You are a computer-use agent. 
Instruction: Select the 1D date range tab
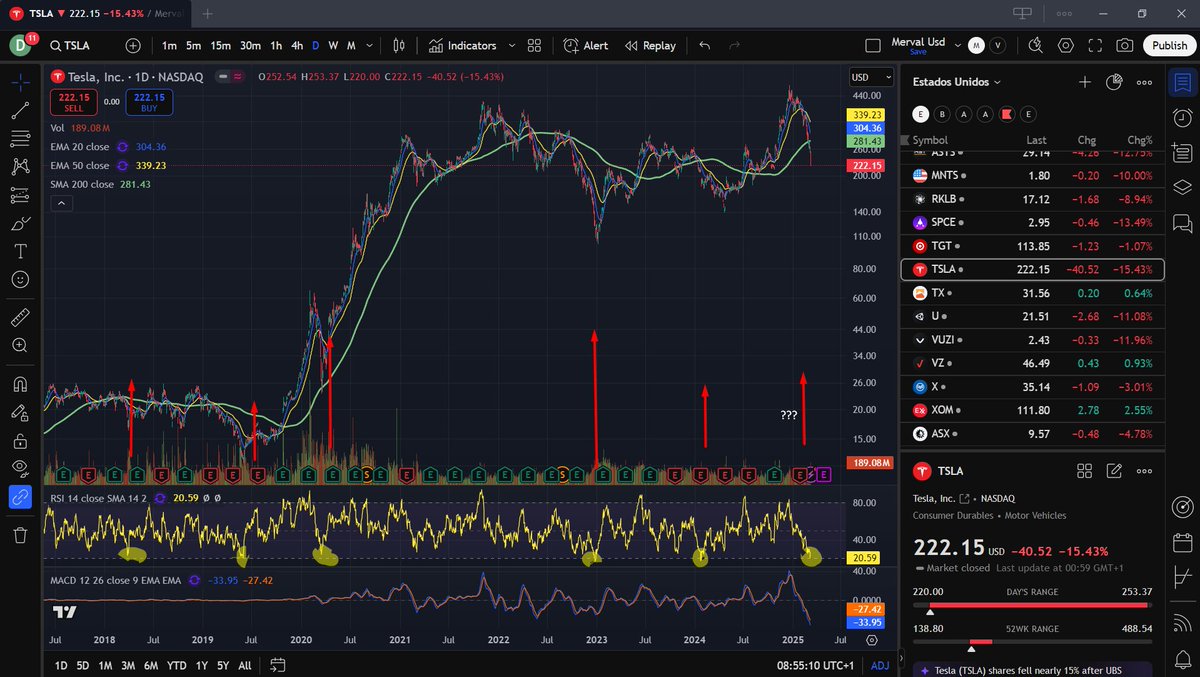pos(61,665)
